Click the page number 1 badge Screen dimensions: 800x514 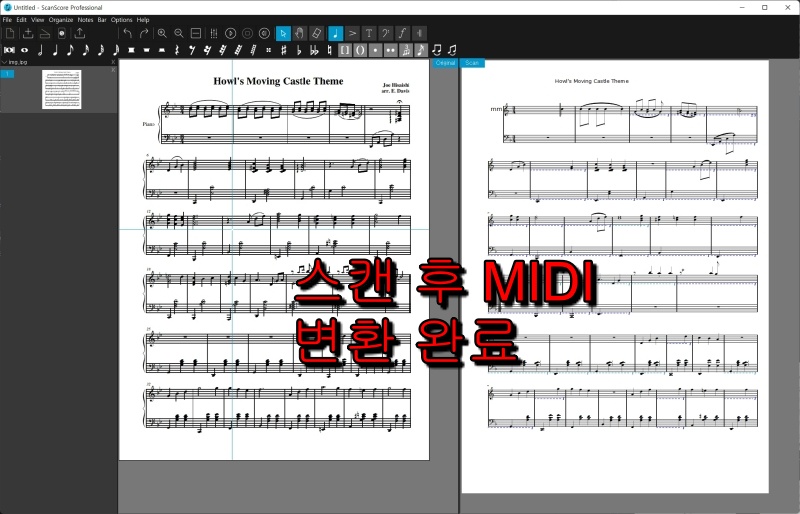click(7, 74)
